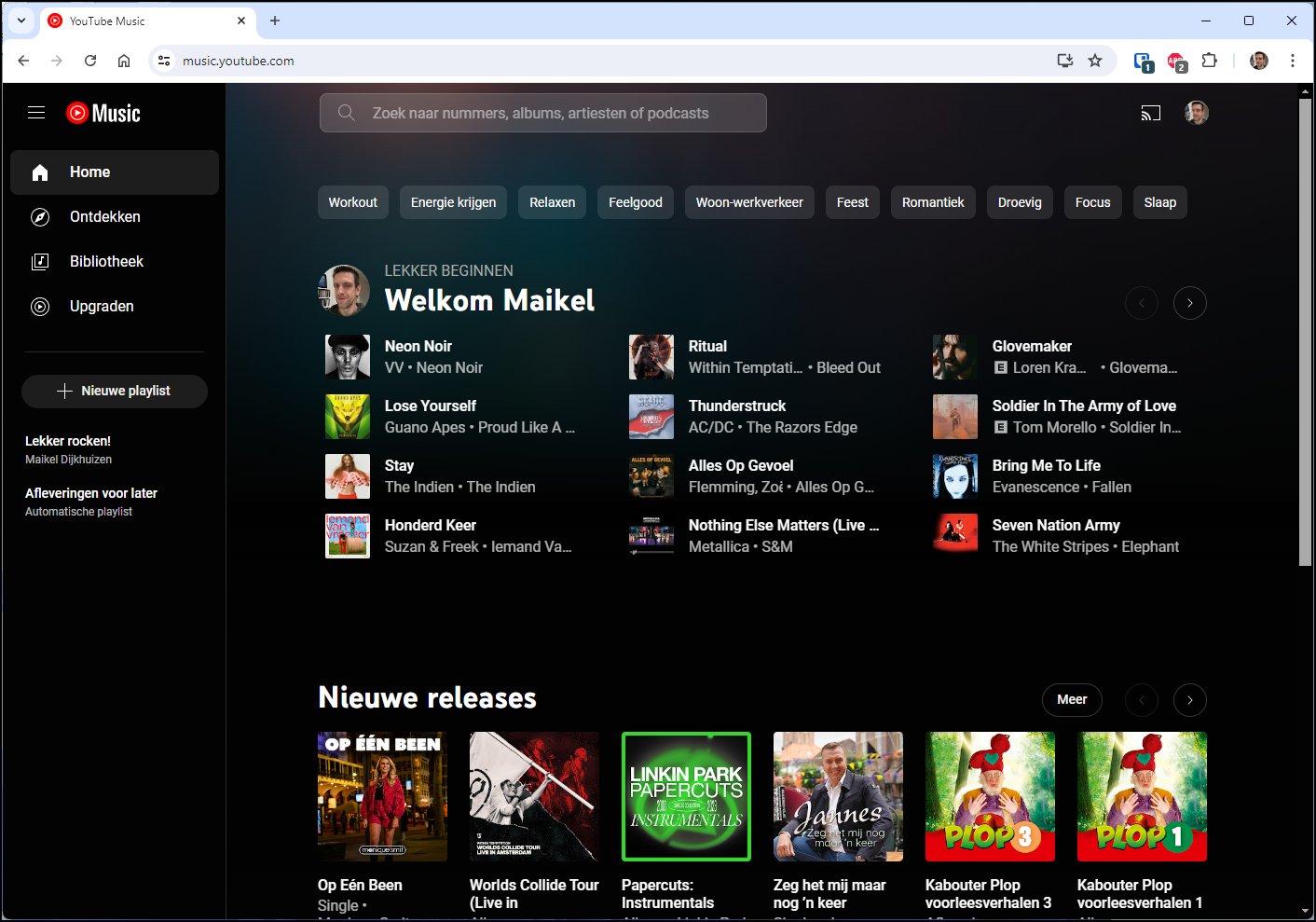Open Chrome profile avatar
The height and width of the screenshot is (922, 1316).
(1259, 61)
